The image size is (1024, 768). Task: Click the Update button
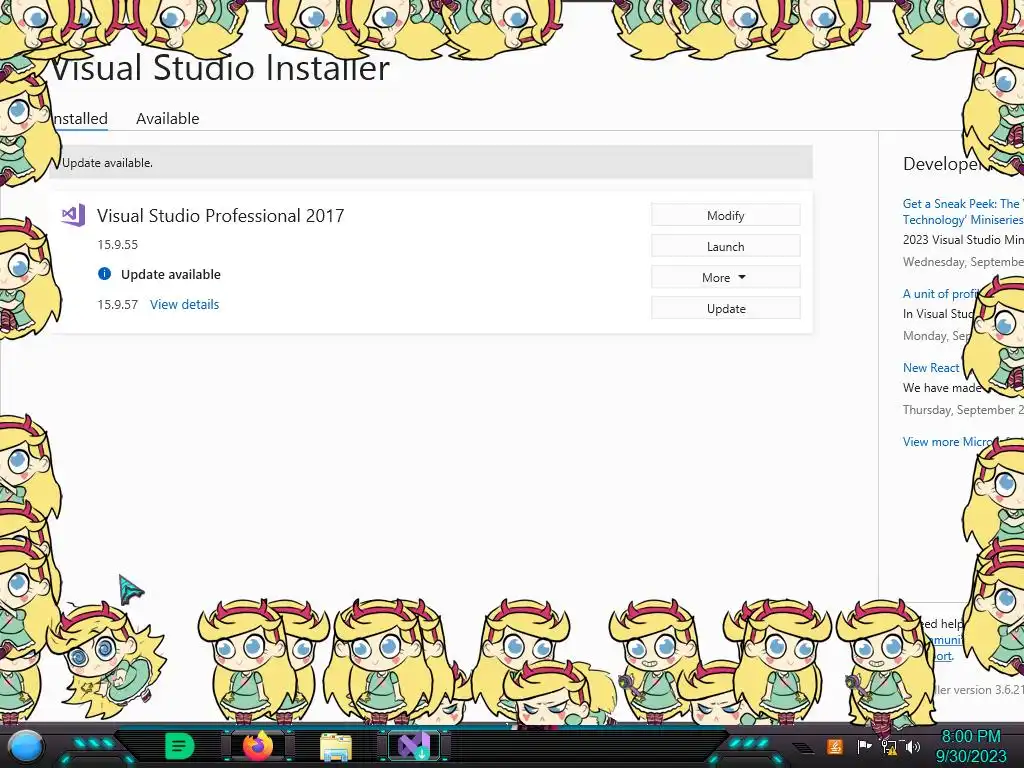pos(726,308)
